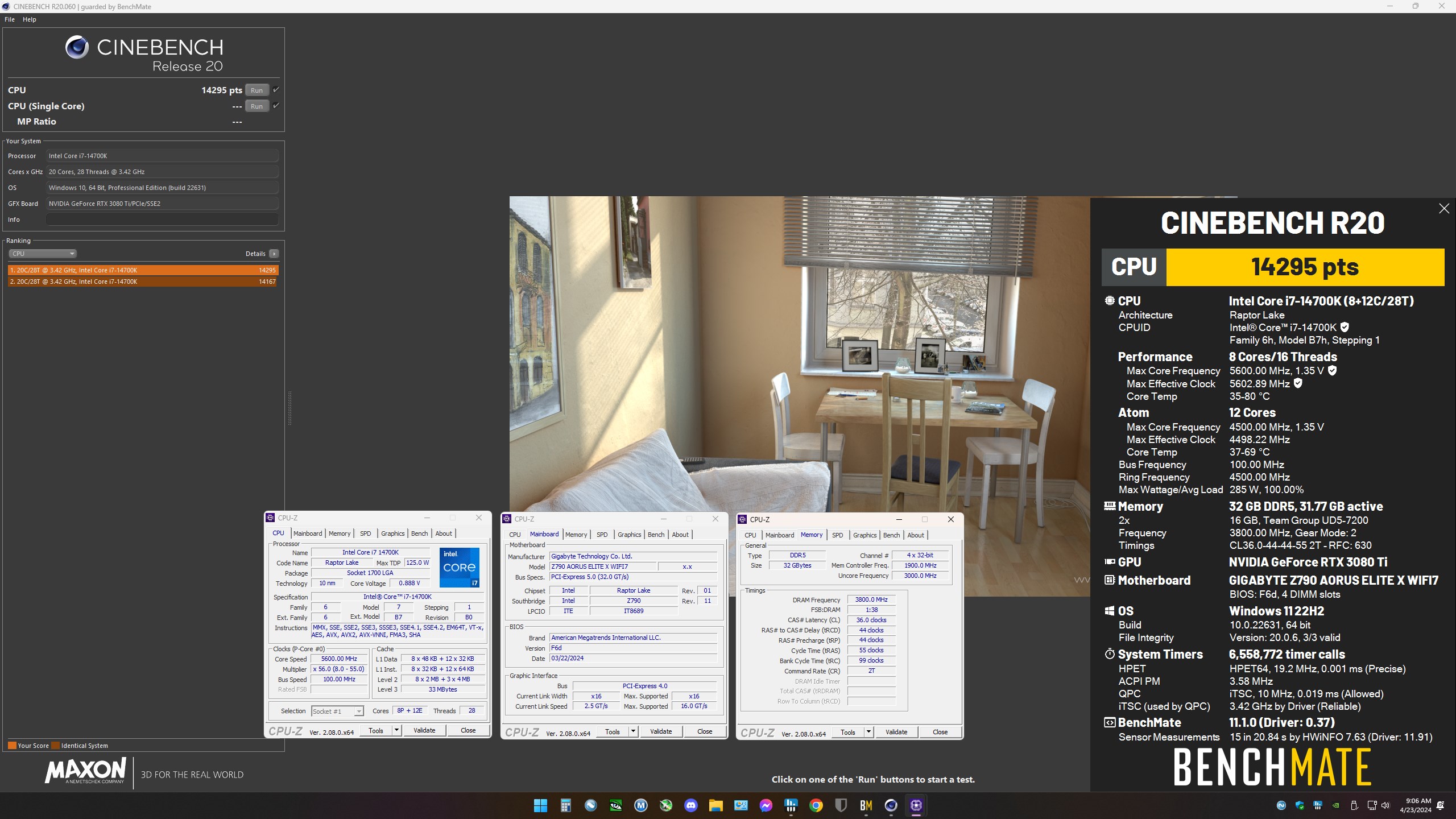Click Validate in CPU-Z CPU window

(424, 730)
